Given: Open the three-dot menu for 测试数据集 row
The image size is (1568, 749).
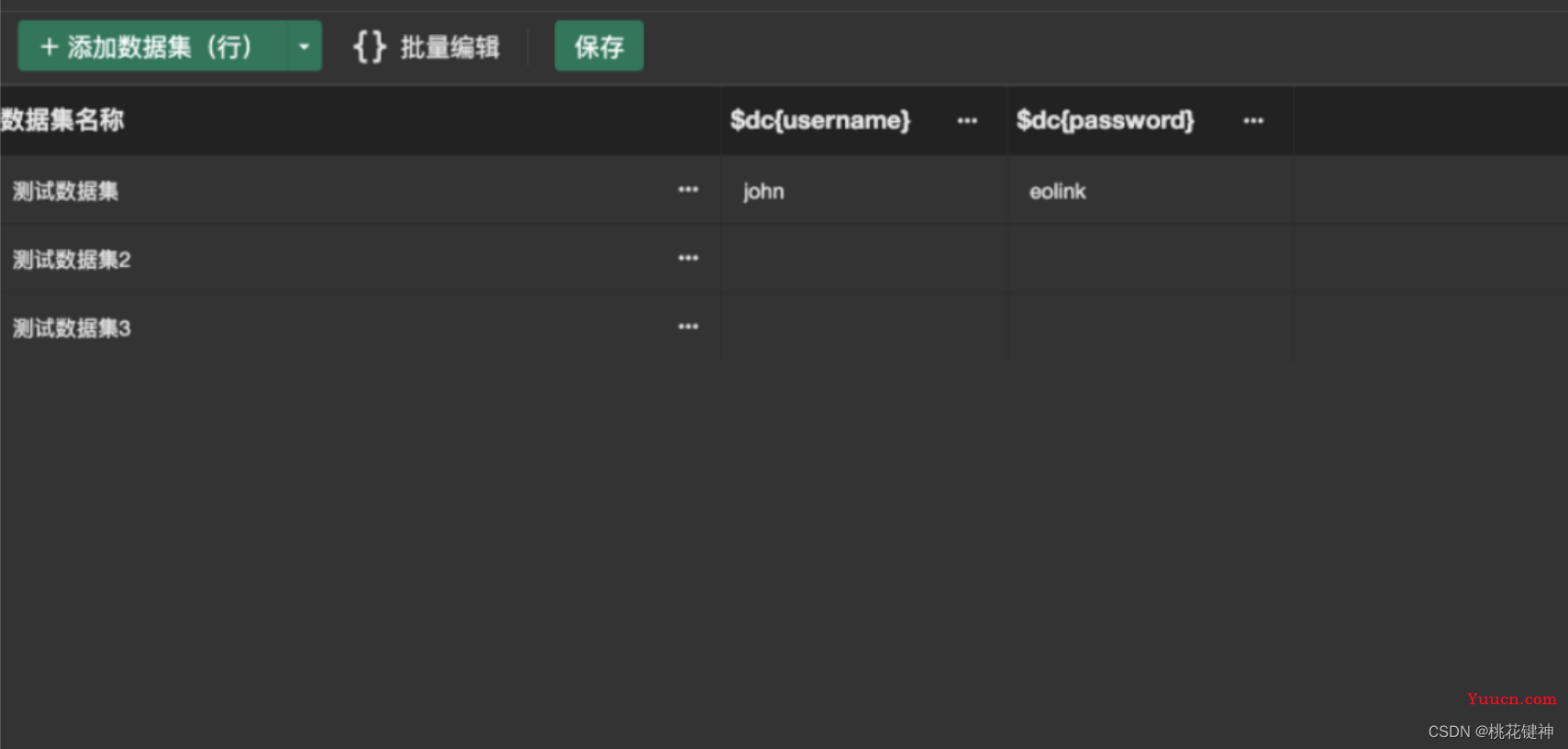Looking at the screenshot, I should coord(688,190).
